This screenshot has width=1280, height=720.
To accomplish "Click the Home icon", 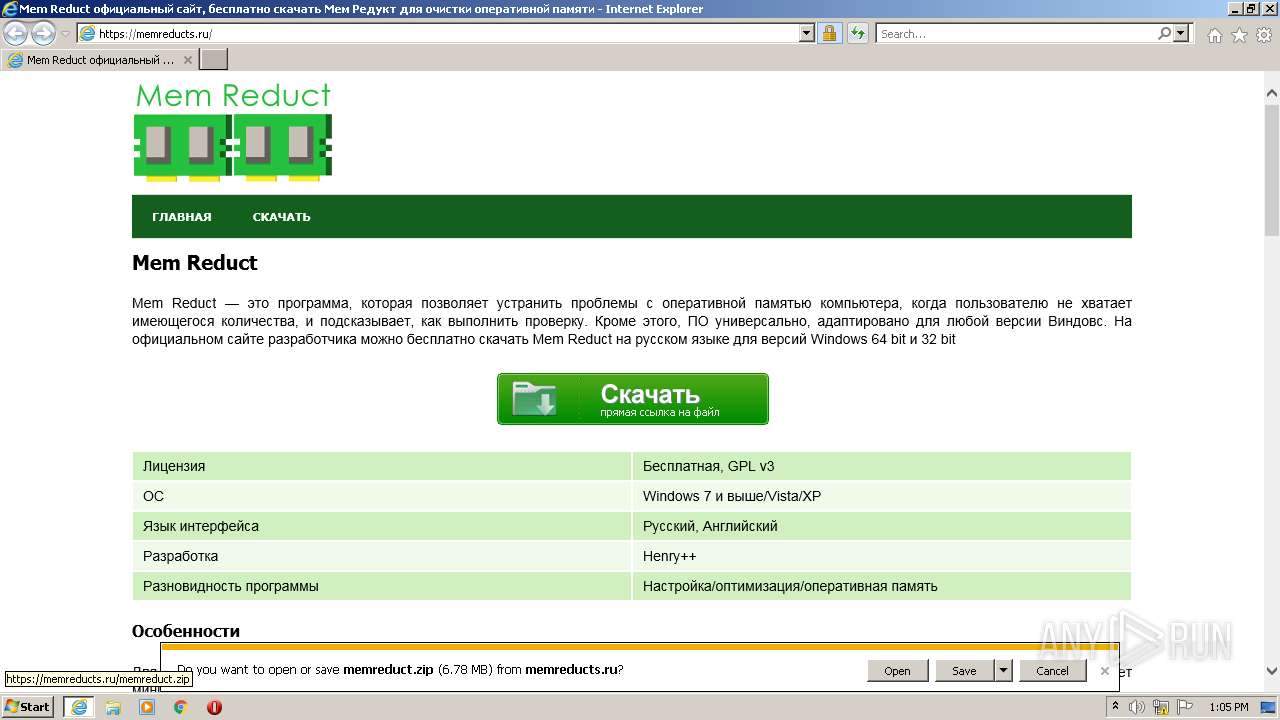I will pos(1214,35).
